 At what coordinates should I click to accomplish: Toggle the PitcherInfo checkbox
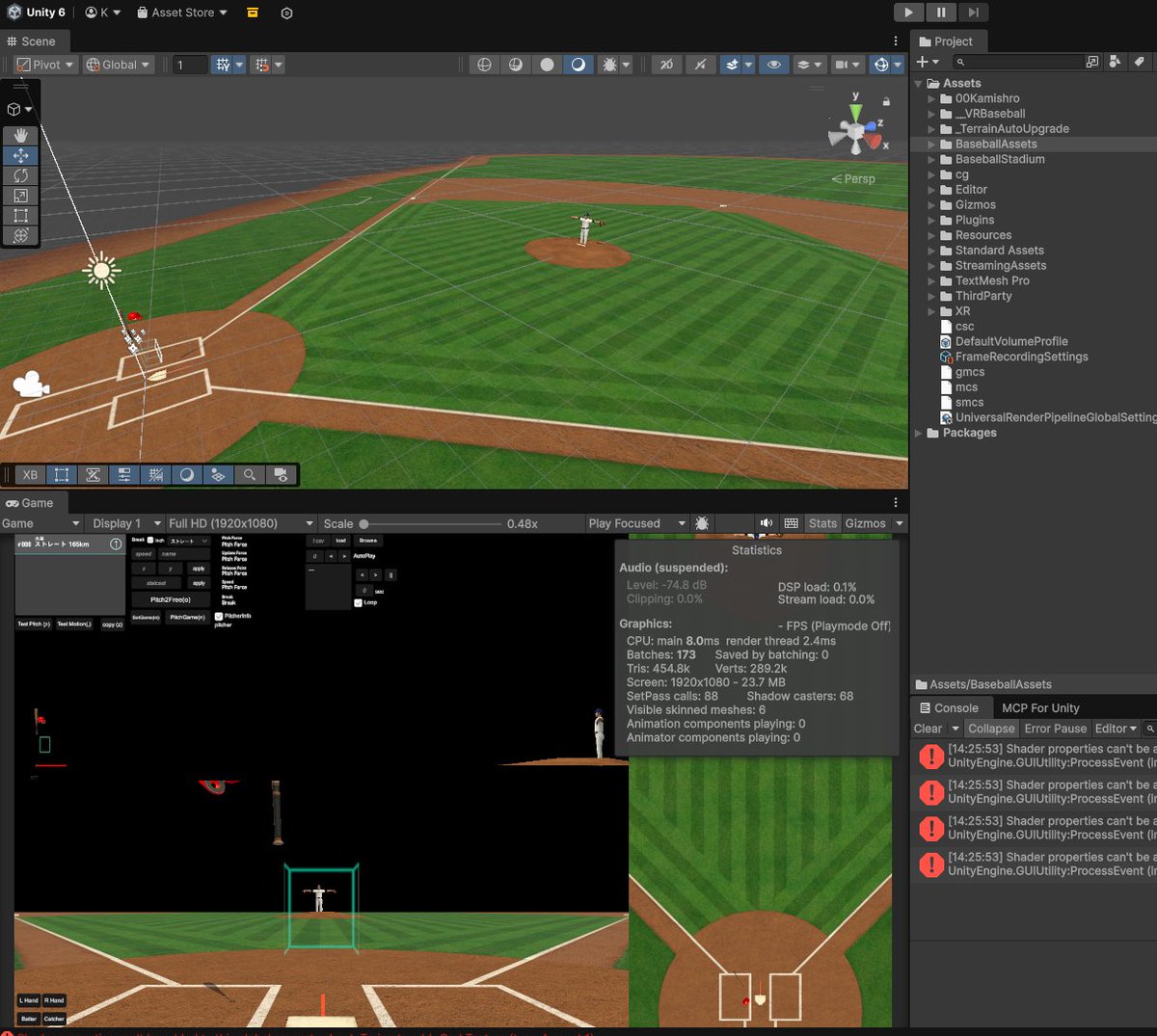pos(219,616)
